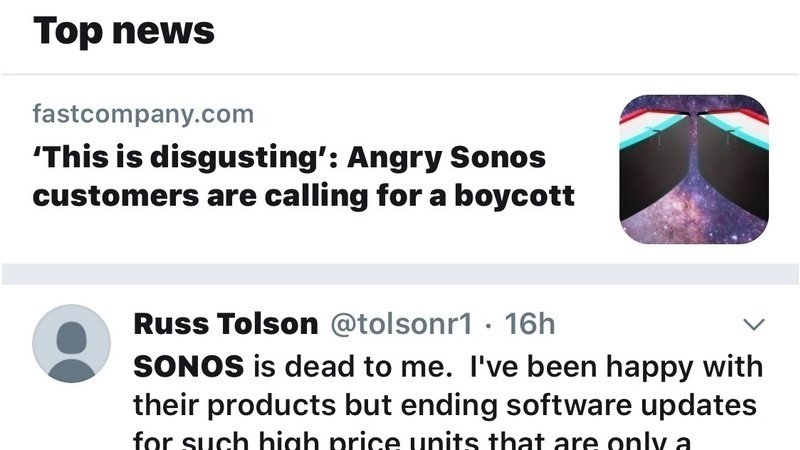Viewport: 800px width, 450px height.
Task: Click the 16h tweet timestamp
Action: (529, 324)
